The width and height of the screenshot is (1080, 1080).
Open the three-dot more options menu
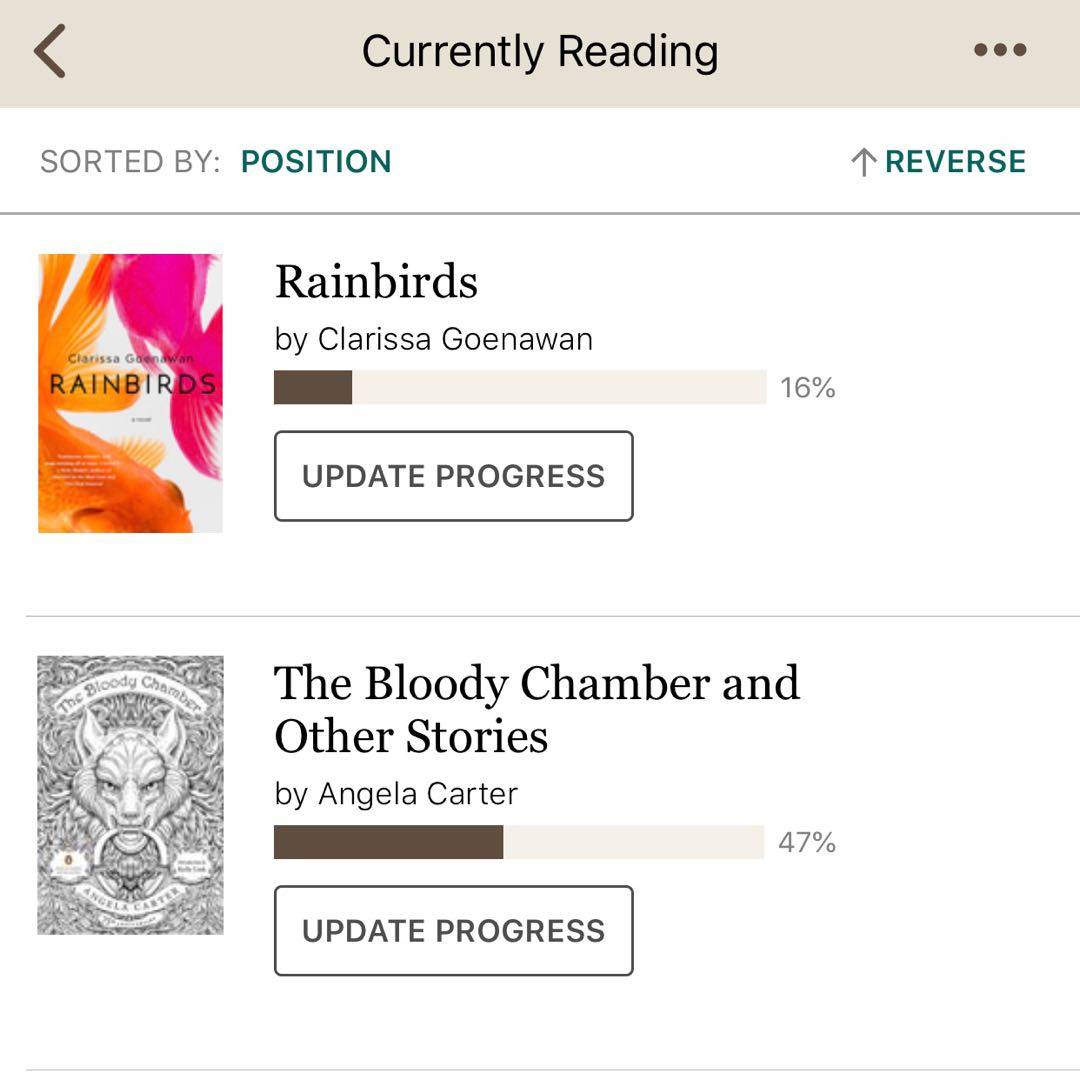pyautogui.click(x=1000, y=50)
